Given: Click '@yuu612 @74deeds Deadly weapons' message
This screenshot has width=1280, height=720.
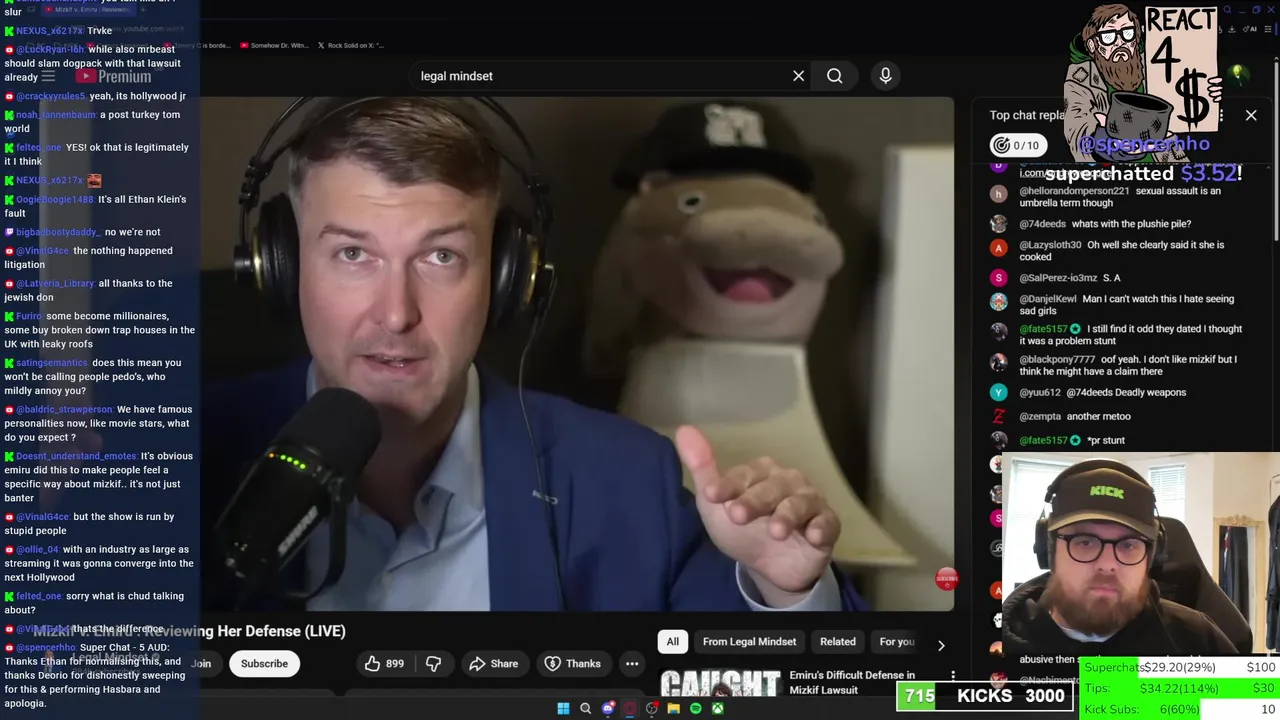Looking at the screenshot, I should tap(1102, 393).
